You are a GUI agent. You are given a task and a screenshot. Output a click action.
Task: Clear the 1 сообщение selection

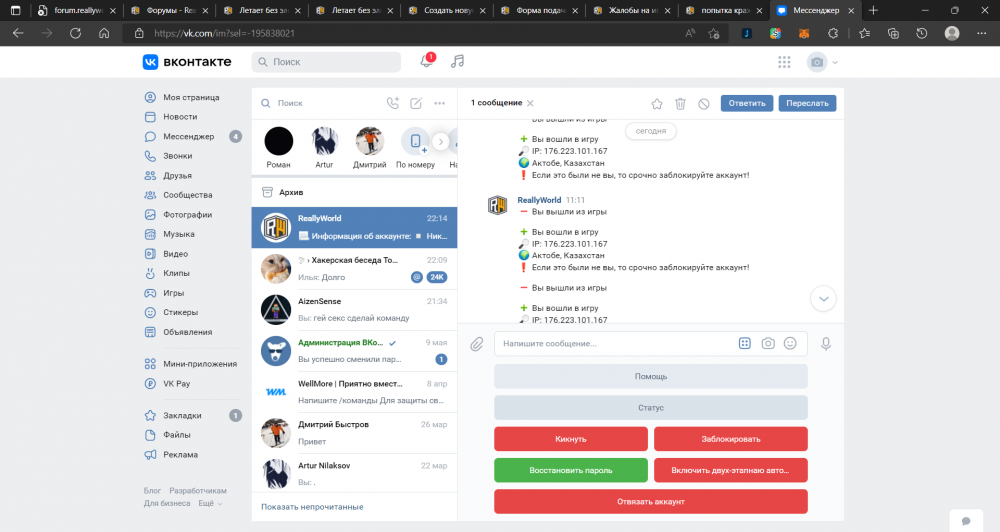[x=531, y=103]
